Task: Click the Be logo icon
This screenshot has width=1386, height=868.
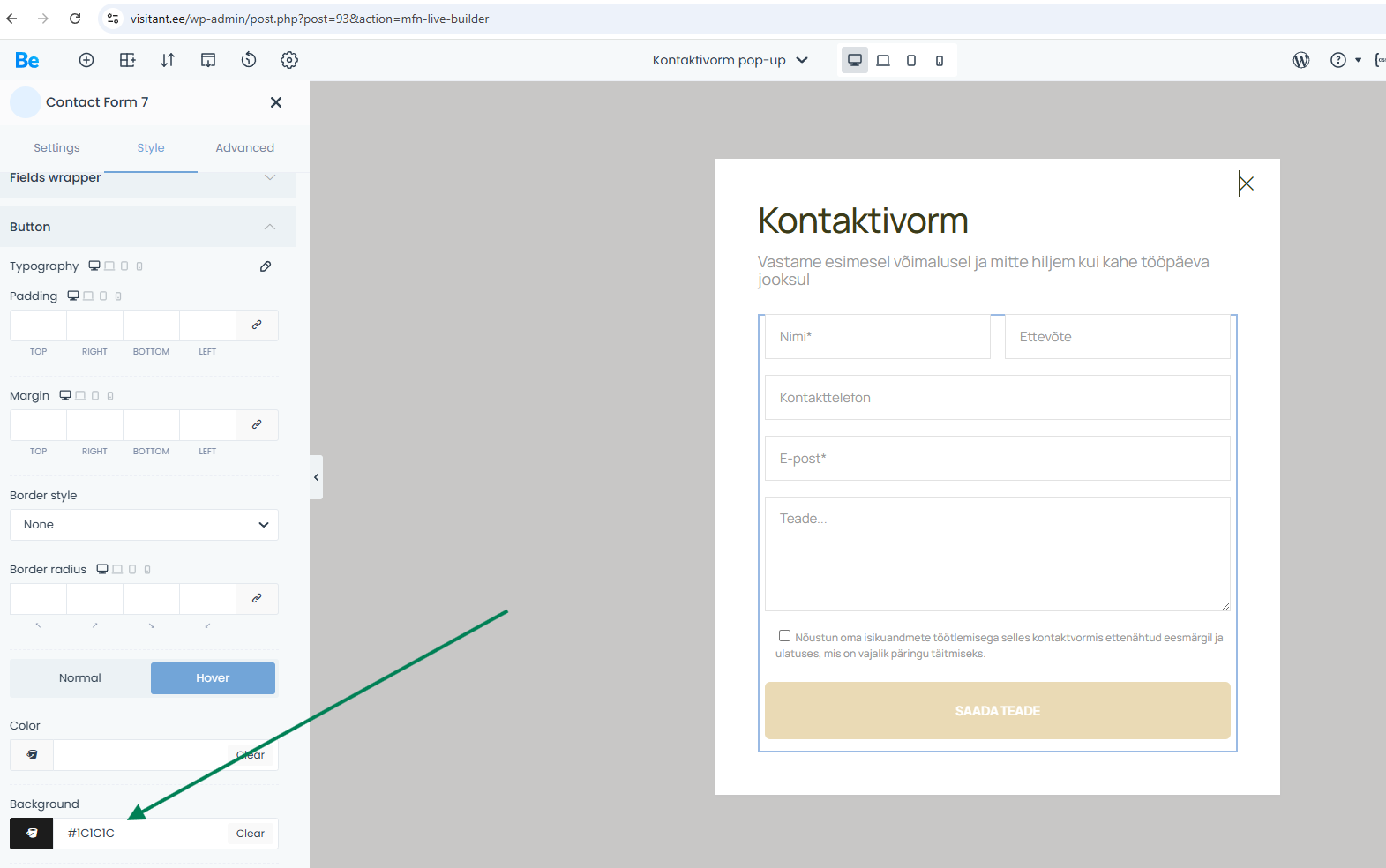Action: (27, 60)
